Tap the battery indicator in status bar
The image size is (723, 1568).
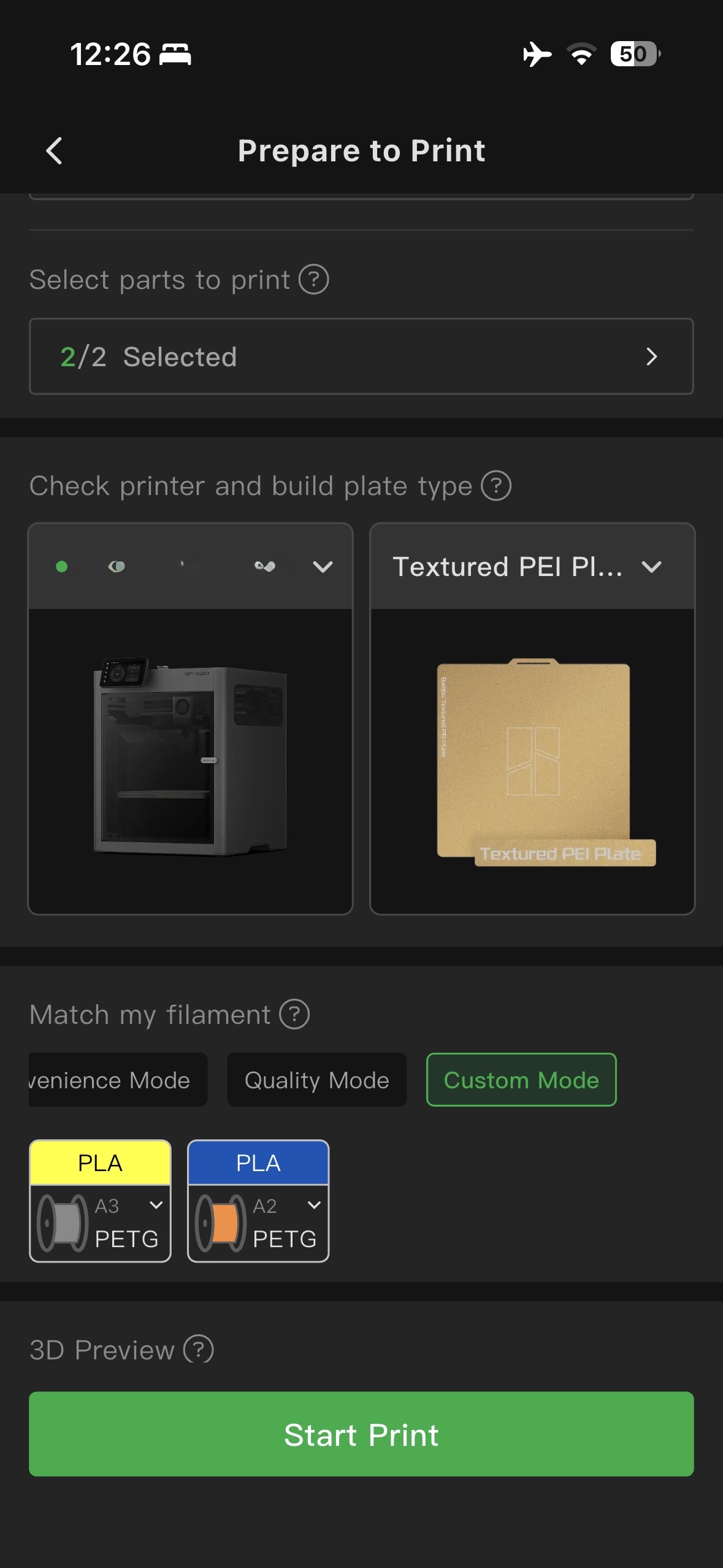635,54
